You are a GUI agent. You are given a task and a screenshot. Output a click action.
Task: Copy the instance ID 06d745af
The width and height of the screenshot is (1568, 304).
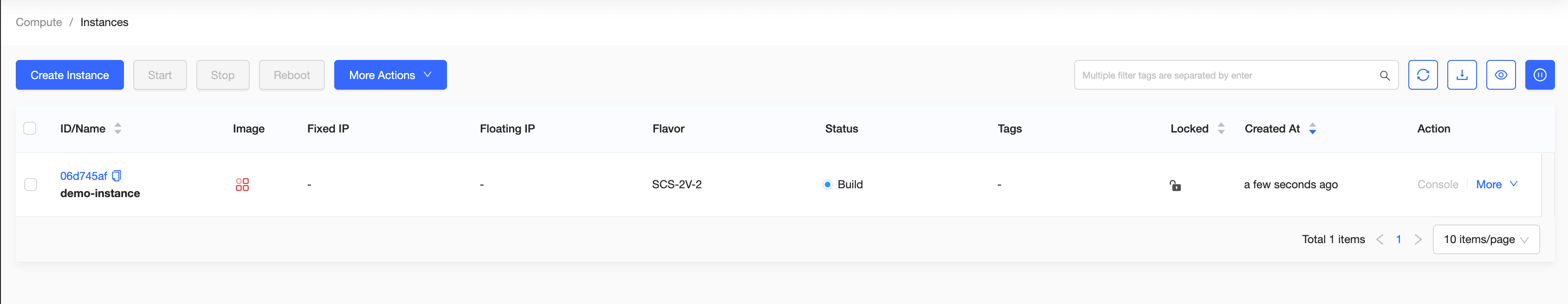tap(117, 175)
